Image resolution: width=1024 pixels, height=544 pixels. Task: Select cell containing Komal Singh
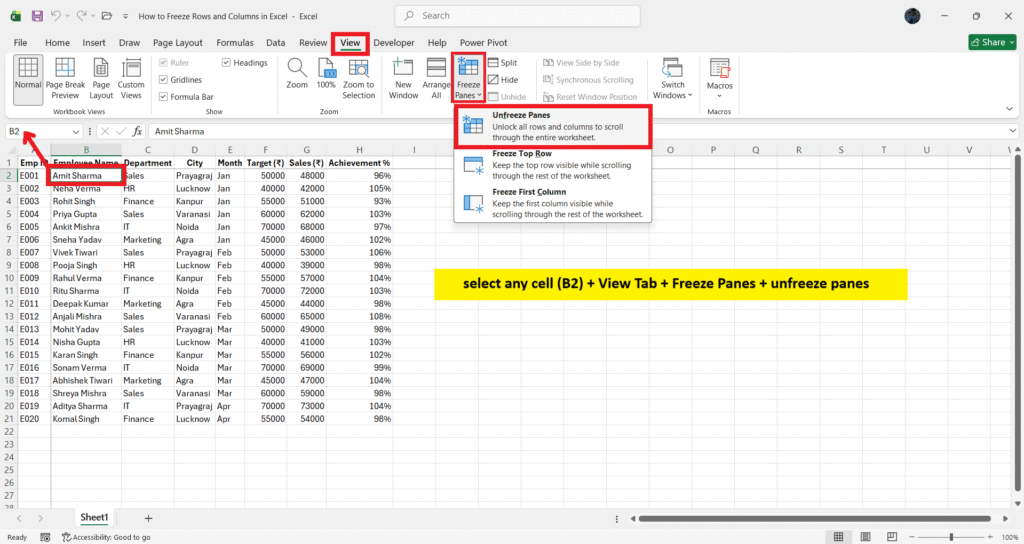click(x=86, y=419)
